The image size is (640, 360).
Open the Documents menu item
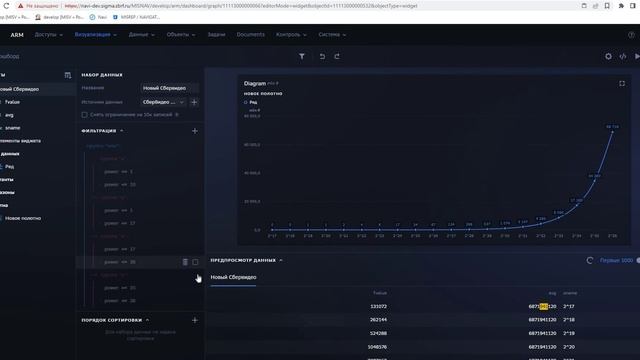(x=251, y=35)
